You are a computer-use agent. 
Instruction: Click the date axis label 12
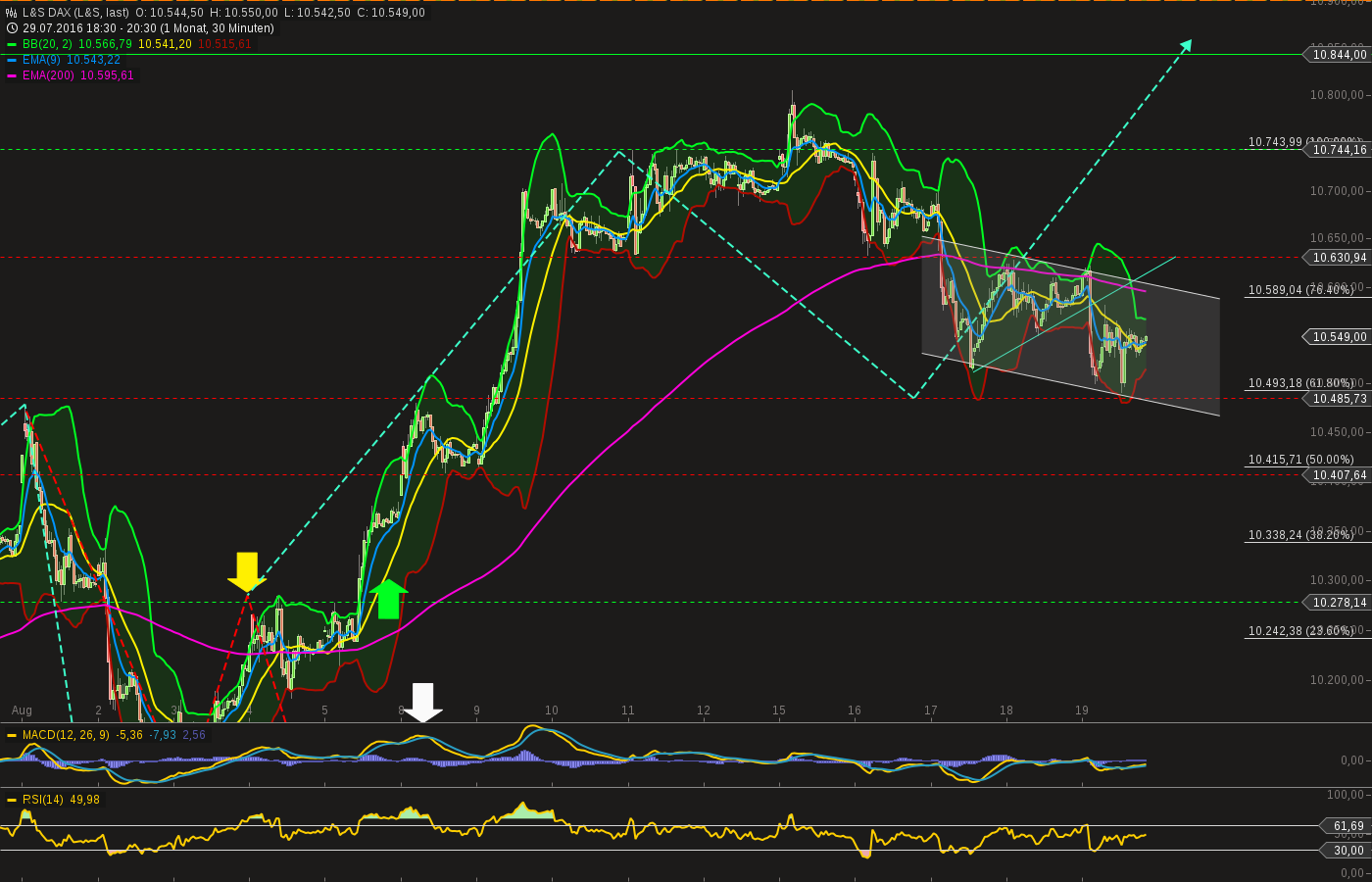point(704,710)
